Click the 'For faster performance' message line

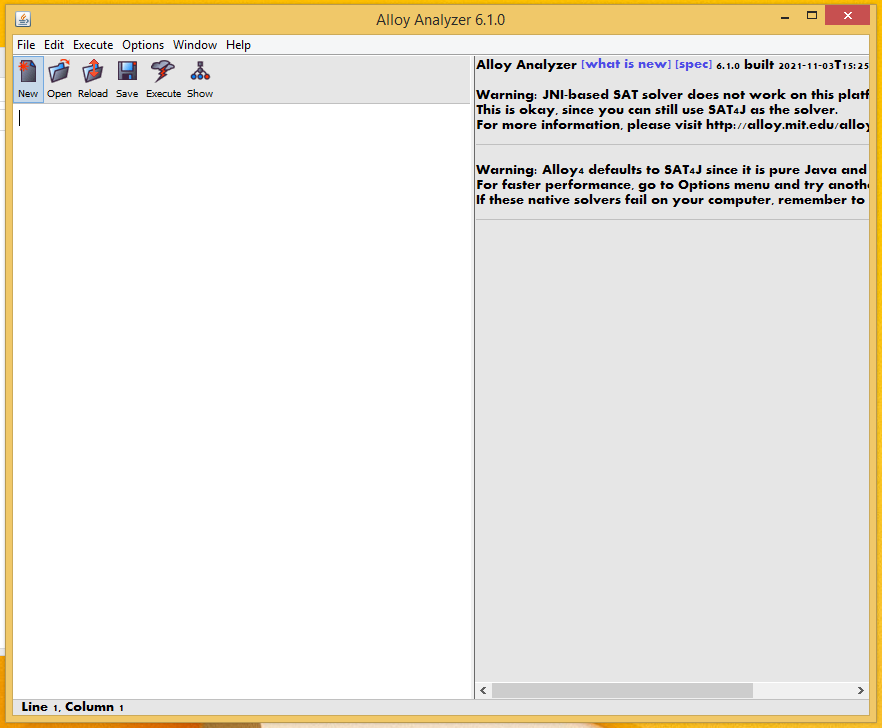(x=672, y=185)
